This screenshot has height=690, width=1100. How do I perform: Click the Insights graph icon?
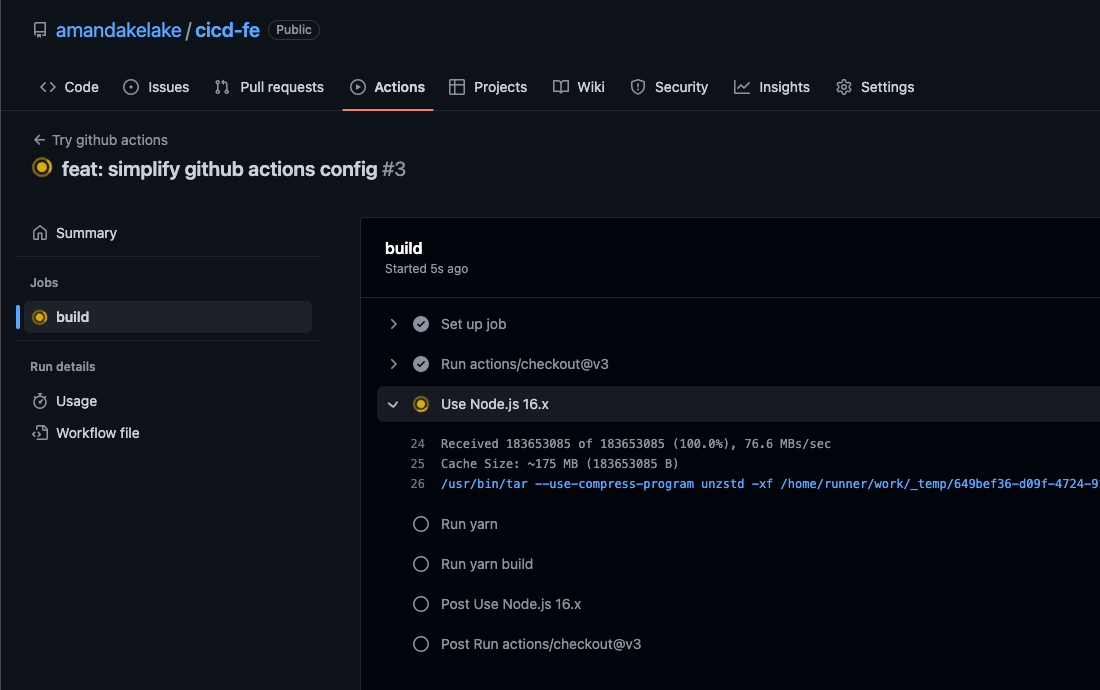click(x=742, y=87)
